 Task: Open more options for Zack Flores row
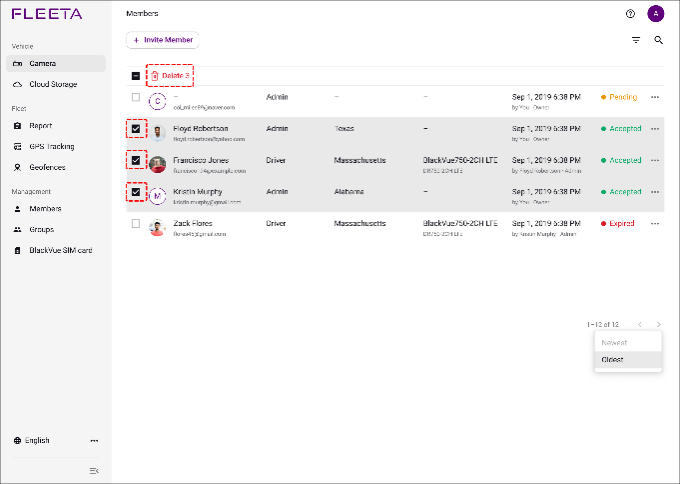pyautogui.click(x=655, y=224)
